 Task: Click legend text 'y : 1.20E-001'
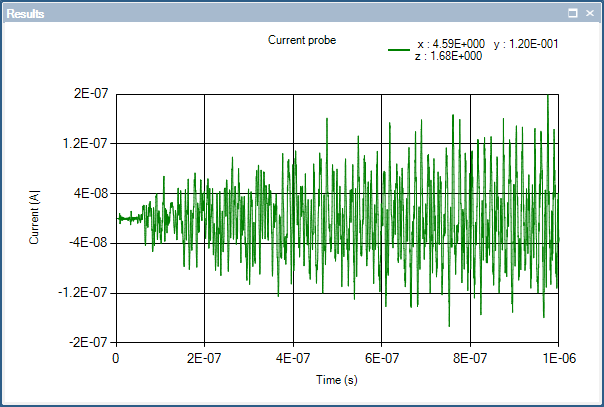point(526,44)
